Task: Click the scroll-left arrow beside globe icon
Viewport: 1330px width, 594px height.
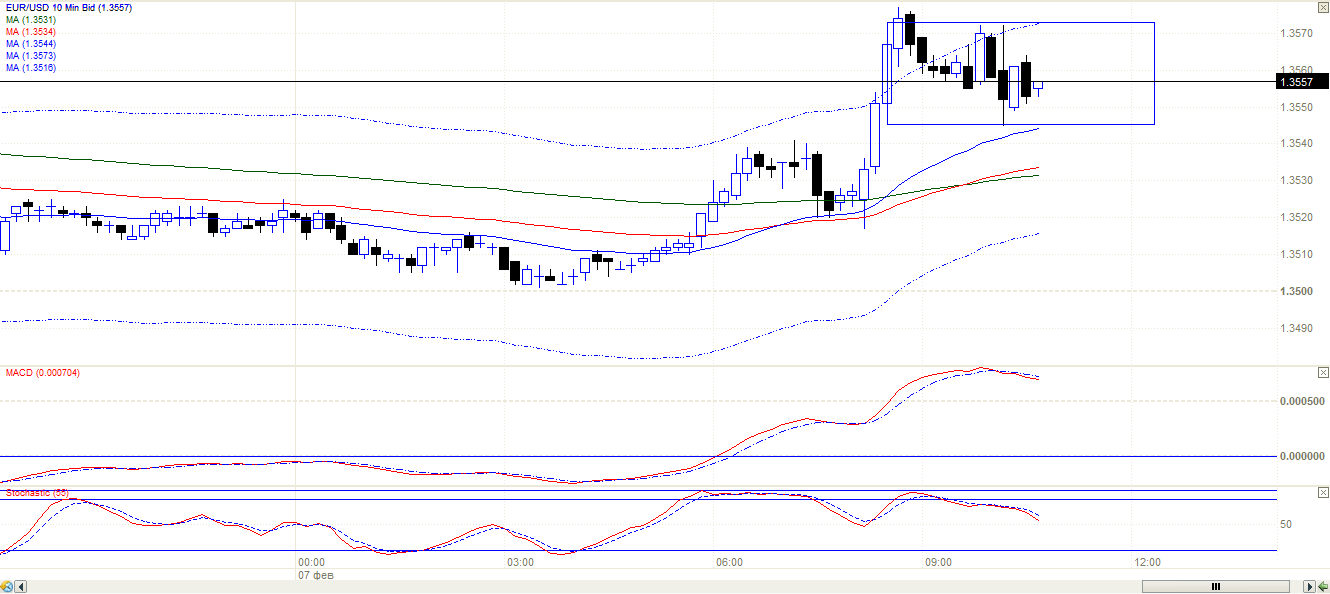Action: 21,586
